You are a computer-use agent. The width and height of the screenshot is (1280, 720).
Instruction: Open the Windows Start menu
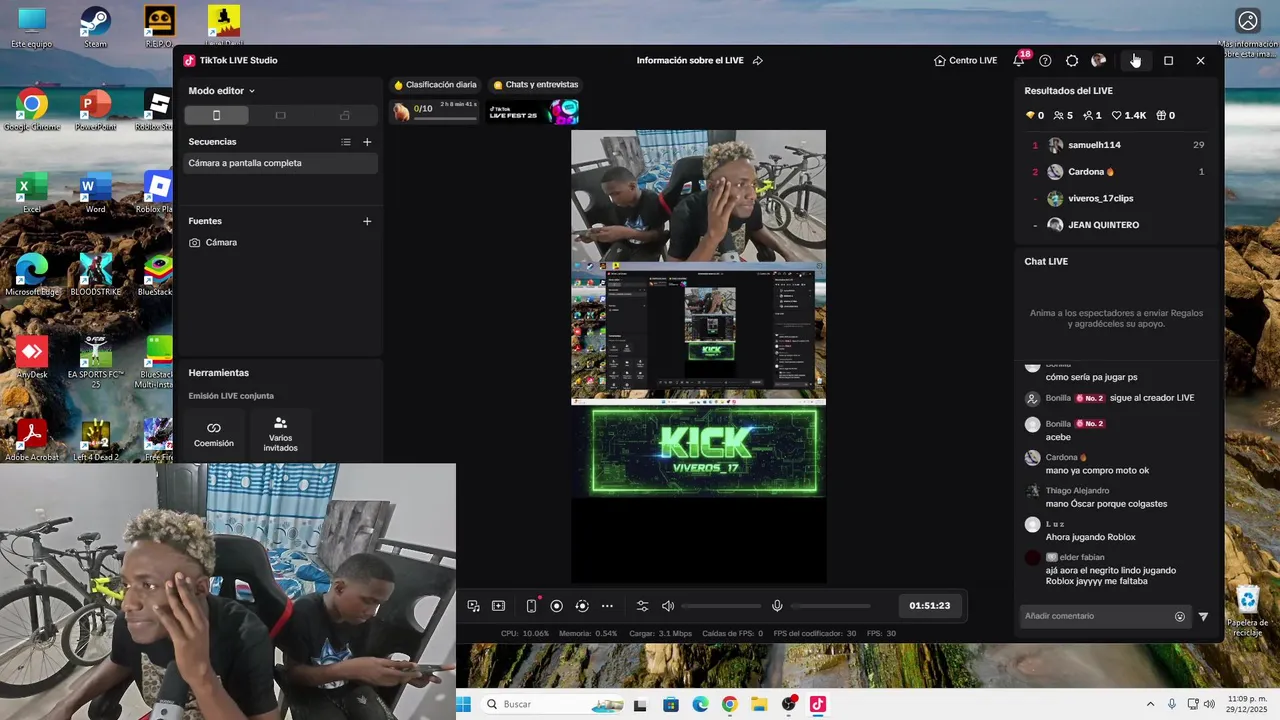(x=464, y=704)
